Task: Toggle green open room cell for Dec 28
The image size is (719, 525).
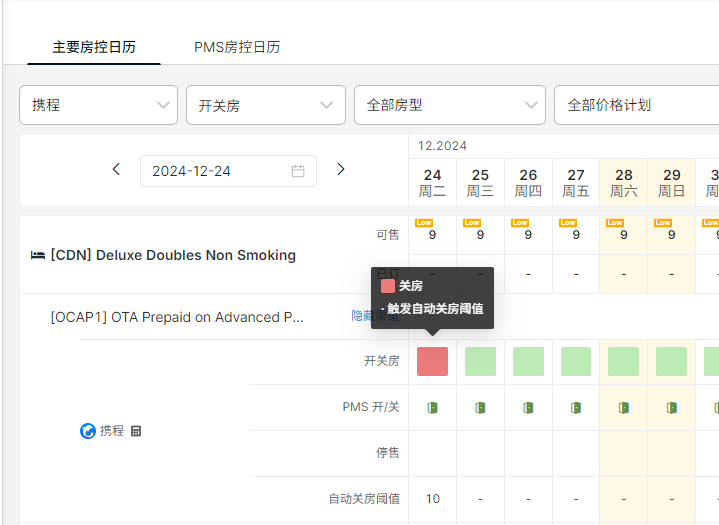Action: [624, 361]
